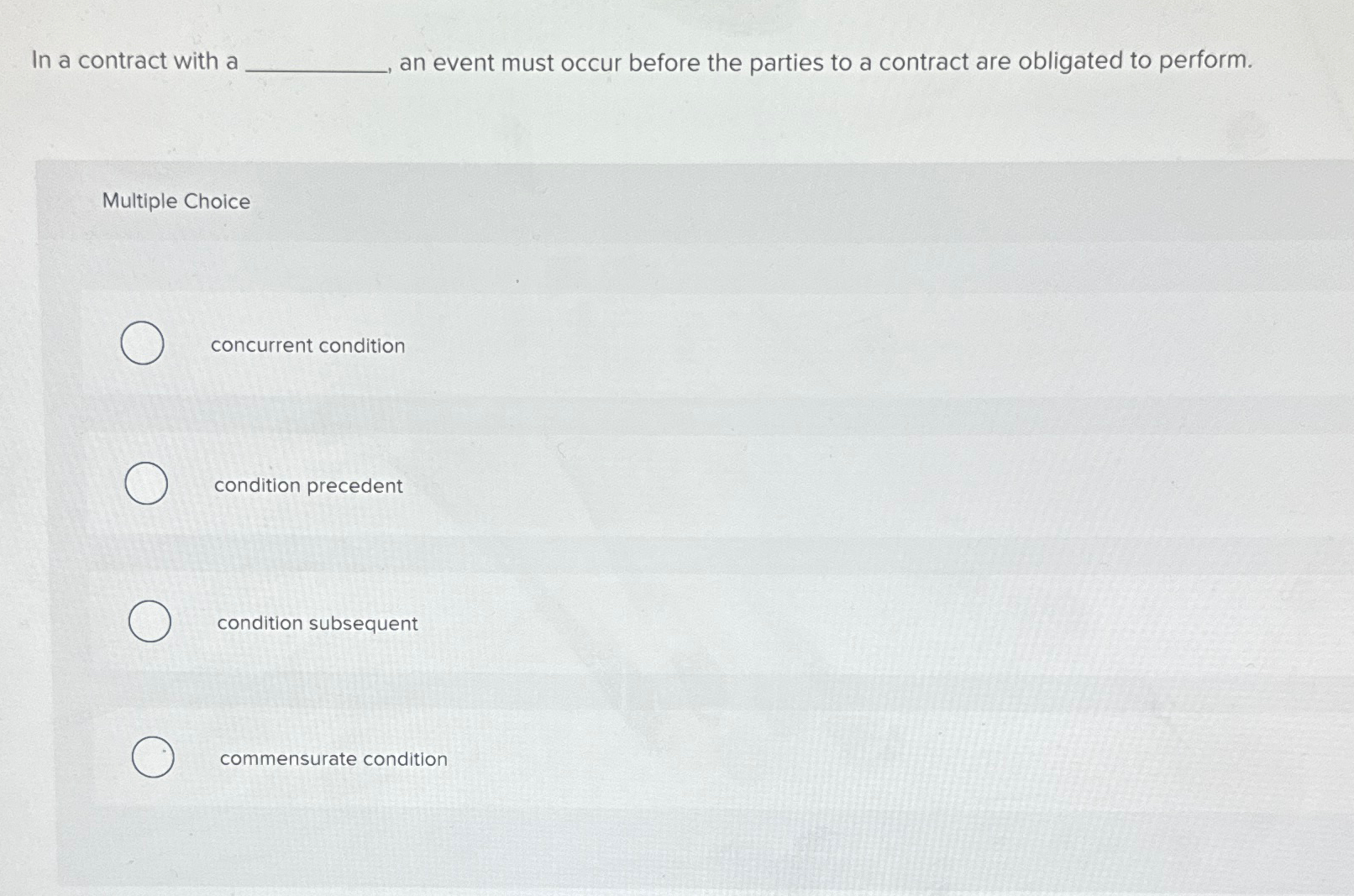Screen dimensions: 1354x896
Task: Click the answer text 'condition subsequent'
Action: click(x=317, y=623)
